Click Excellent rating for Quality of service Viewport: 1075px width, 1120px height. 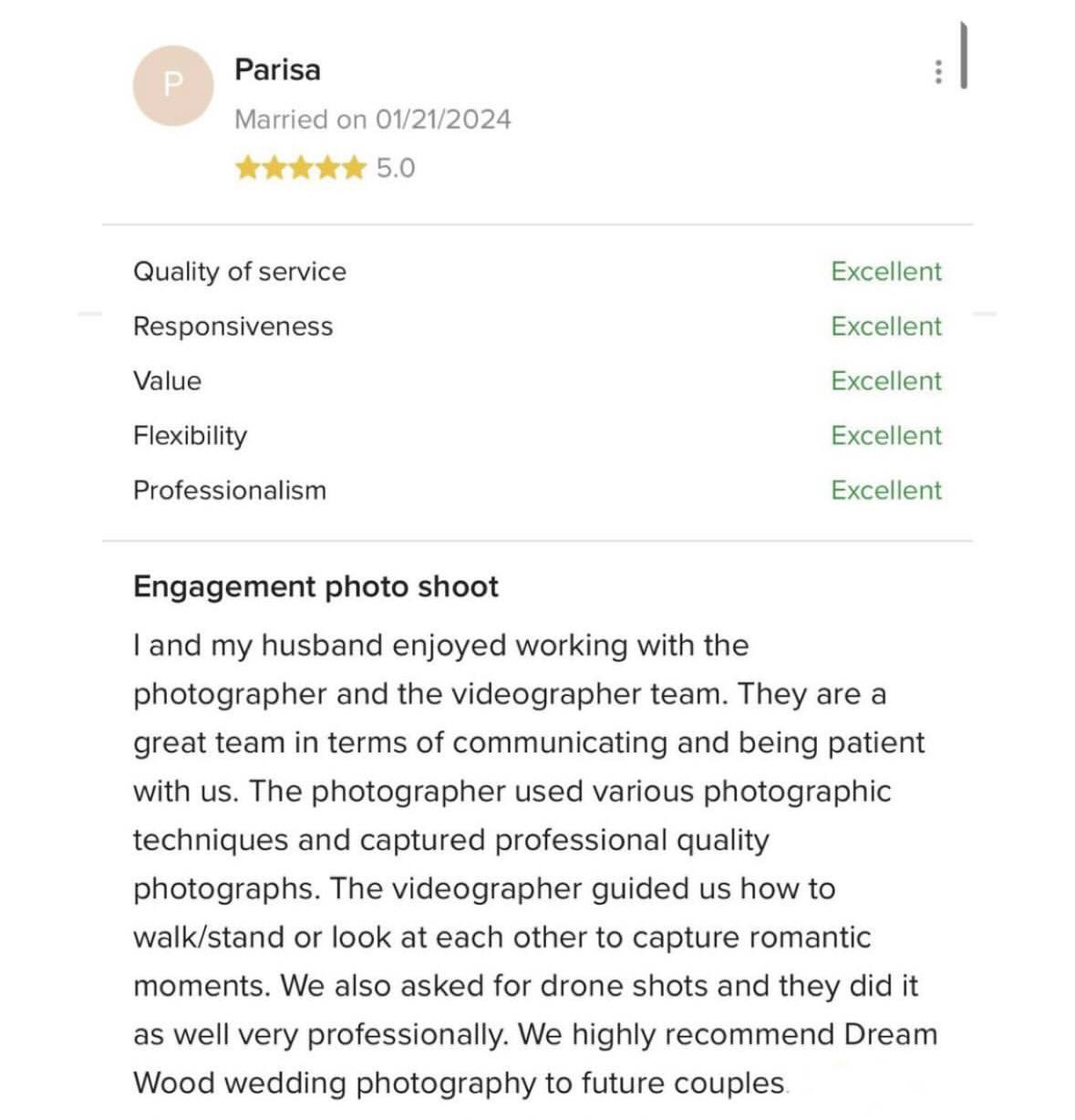click(886, 272)
